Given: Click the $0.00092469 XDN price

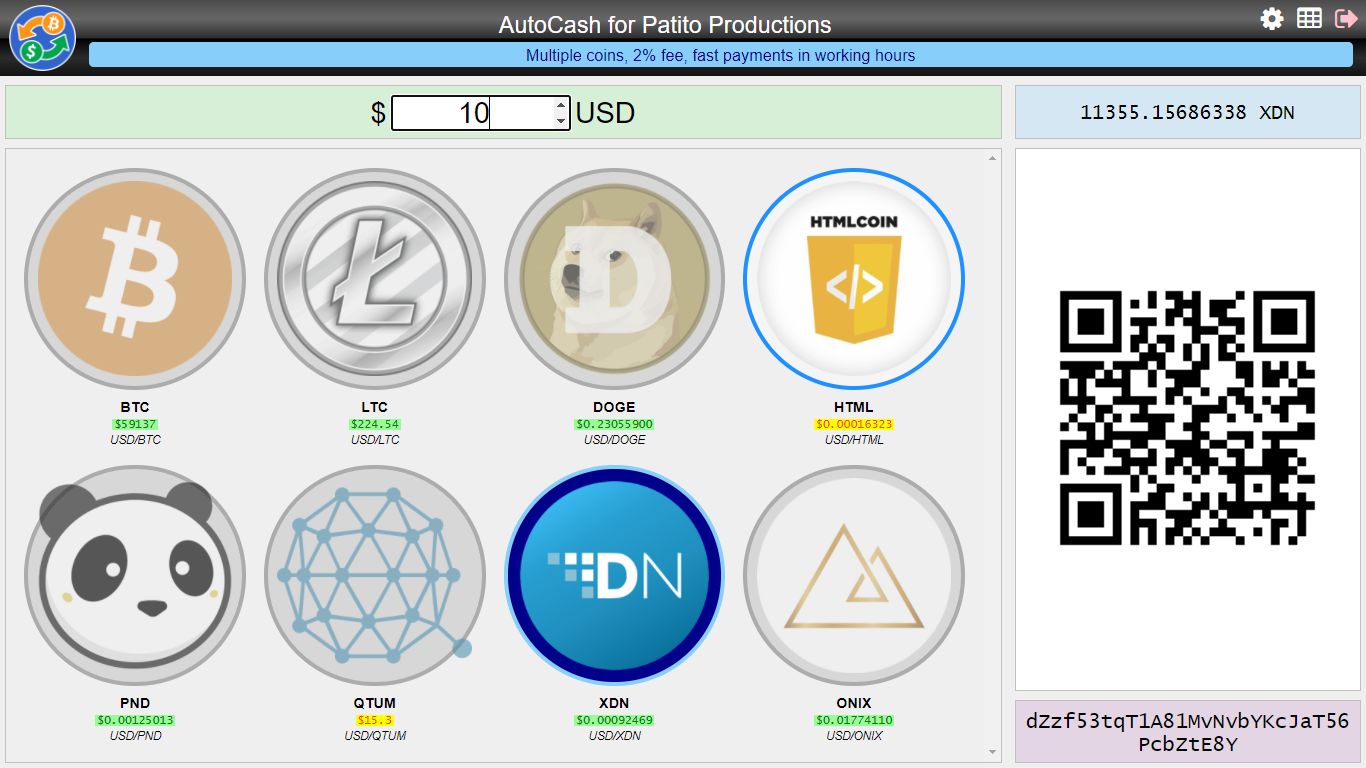Looking at the screenshot, I should [x=614, y=720].
